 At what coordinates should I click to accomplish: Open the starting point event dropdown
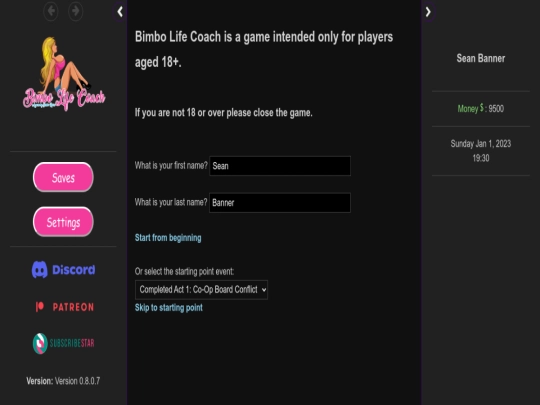pos(201,290)
